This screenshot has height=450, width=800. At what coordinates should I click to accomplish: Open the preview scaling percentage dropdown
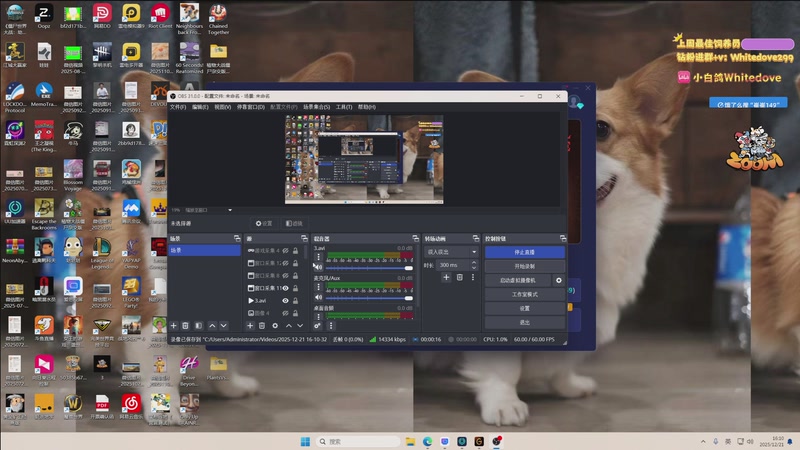coord(208,210)
